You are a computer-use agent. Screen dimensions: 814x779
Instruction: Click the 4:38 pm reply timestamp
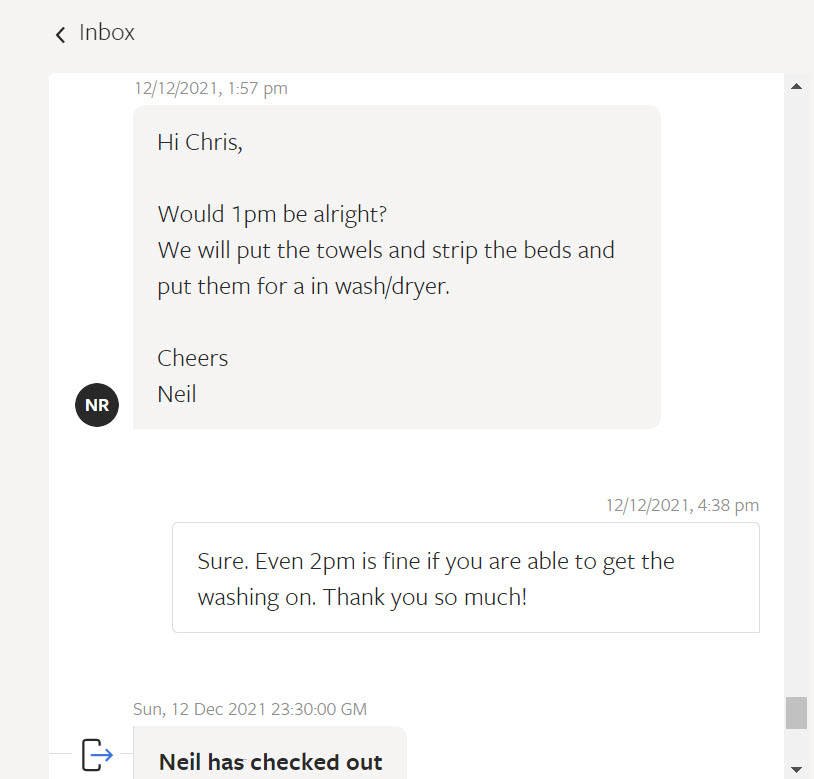[682, 505]
